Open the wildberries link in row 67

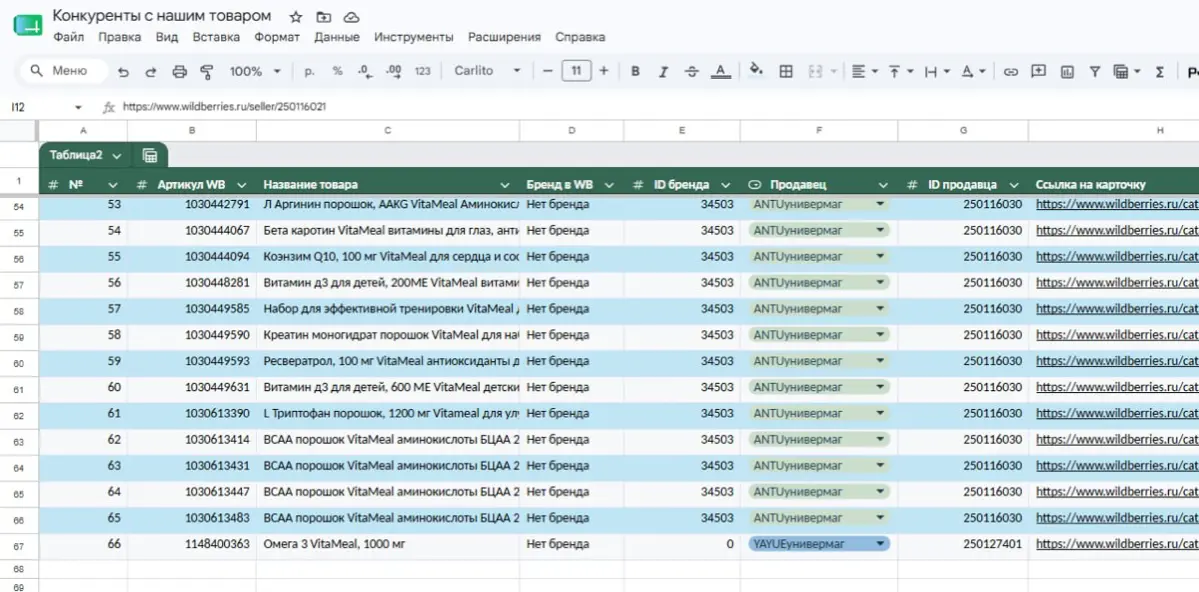(x=1117, y=544)
